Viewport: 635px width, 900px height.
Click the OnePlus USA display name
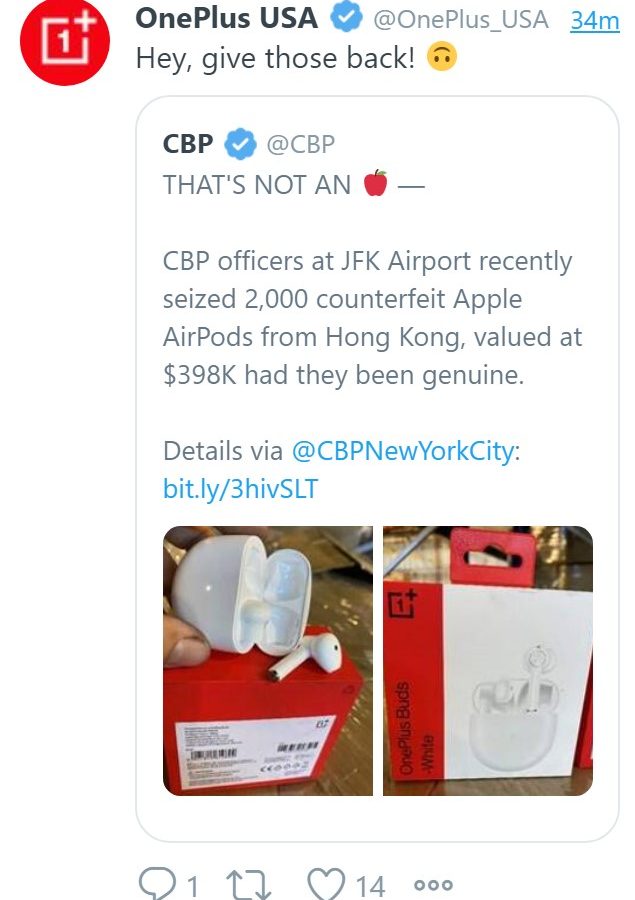point(226,18)
